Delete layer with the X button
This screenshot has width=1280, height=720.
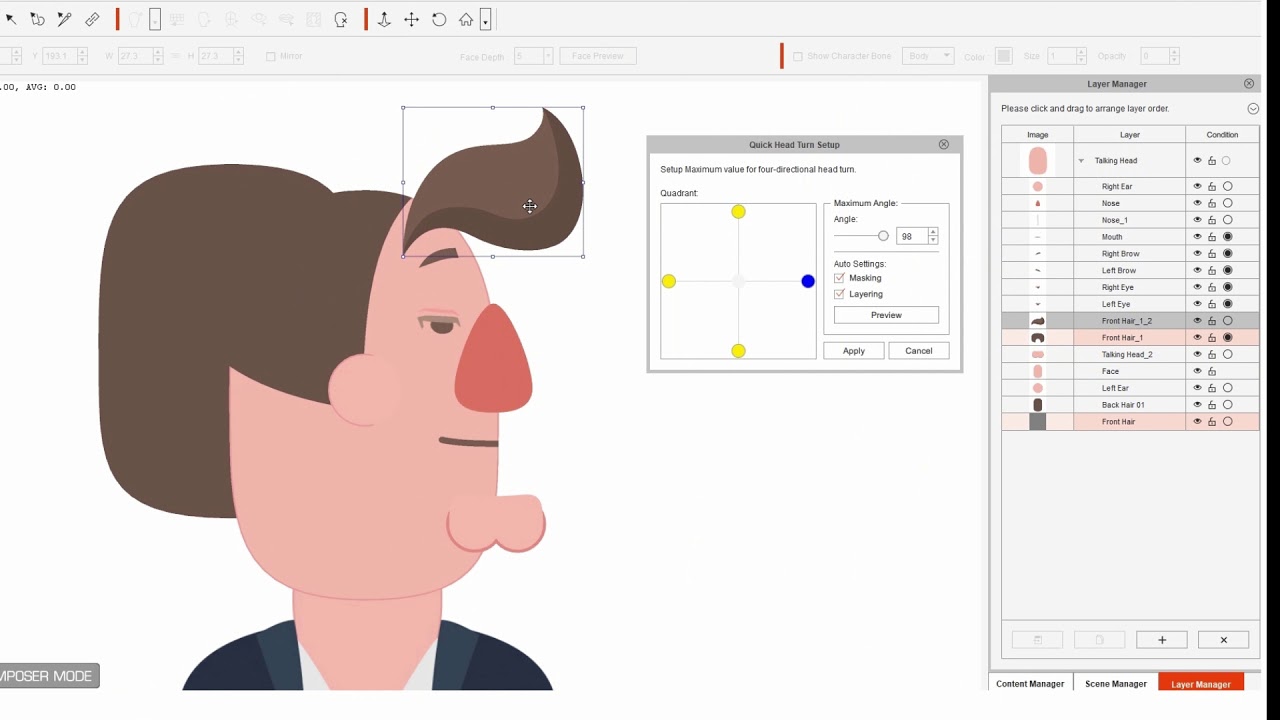(1223, 640)
